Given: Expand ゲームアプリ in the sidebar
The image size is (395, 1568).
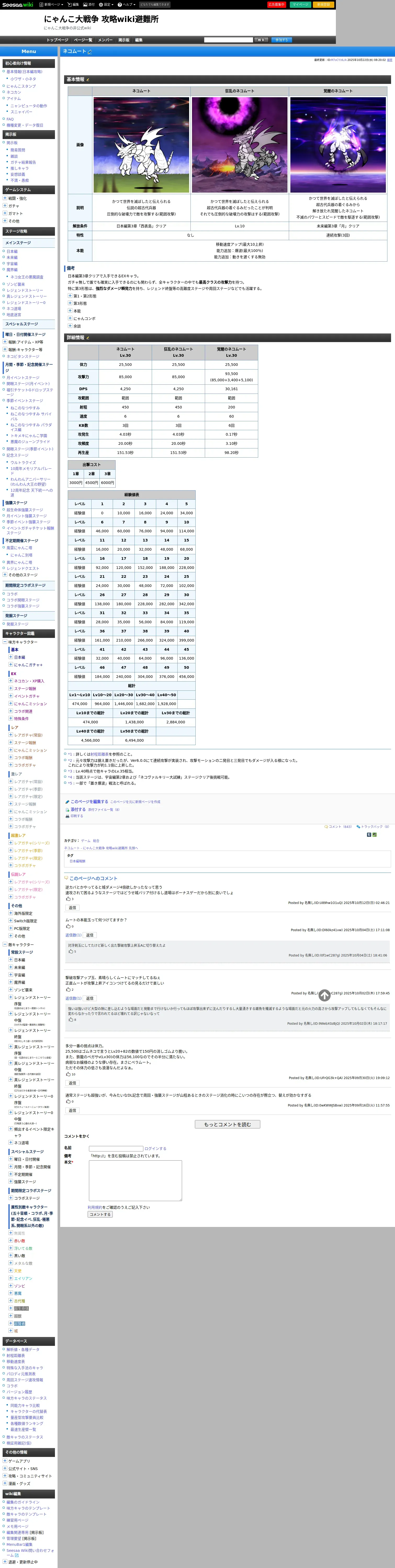Looking at the screenshot, I should (5, 1460).
